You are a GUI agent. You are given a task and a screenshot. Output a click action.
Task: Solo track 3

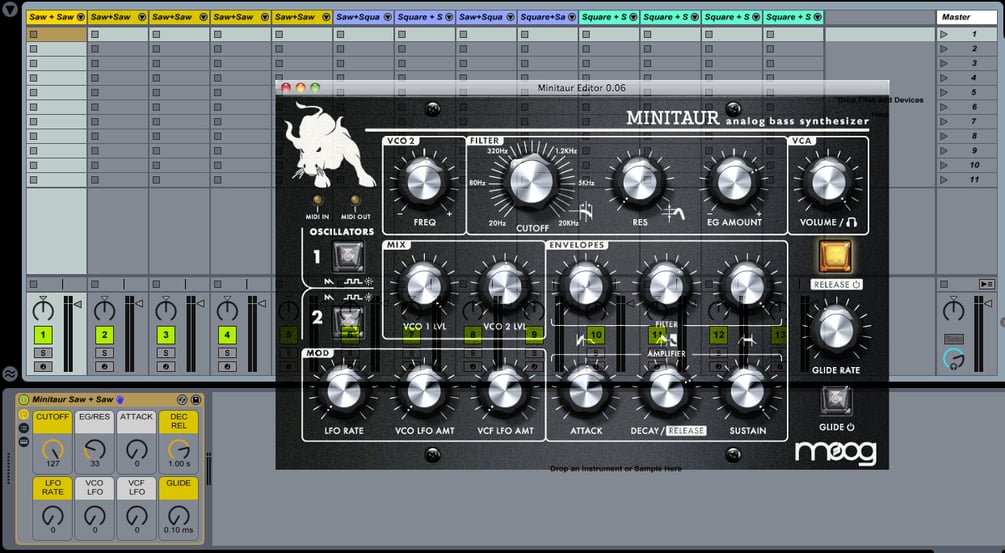click(x=166, y=353)
